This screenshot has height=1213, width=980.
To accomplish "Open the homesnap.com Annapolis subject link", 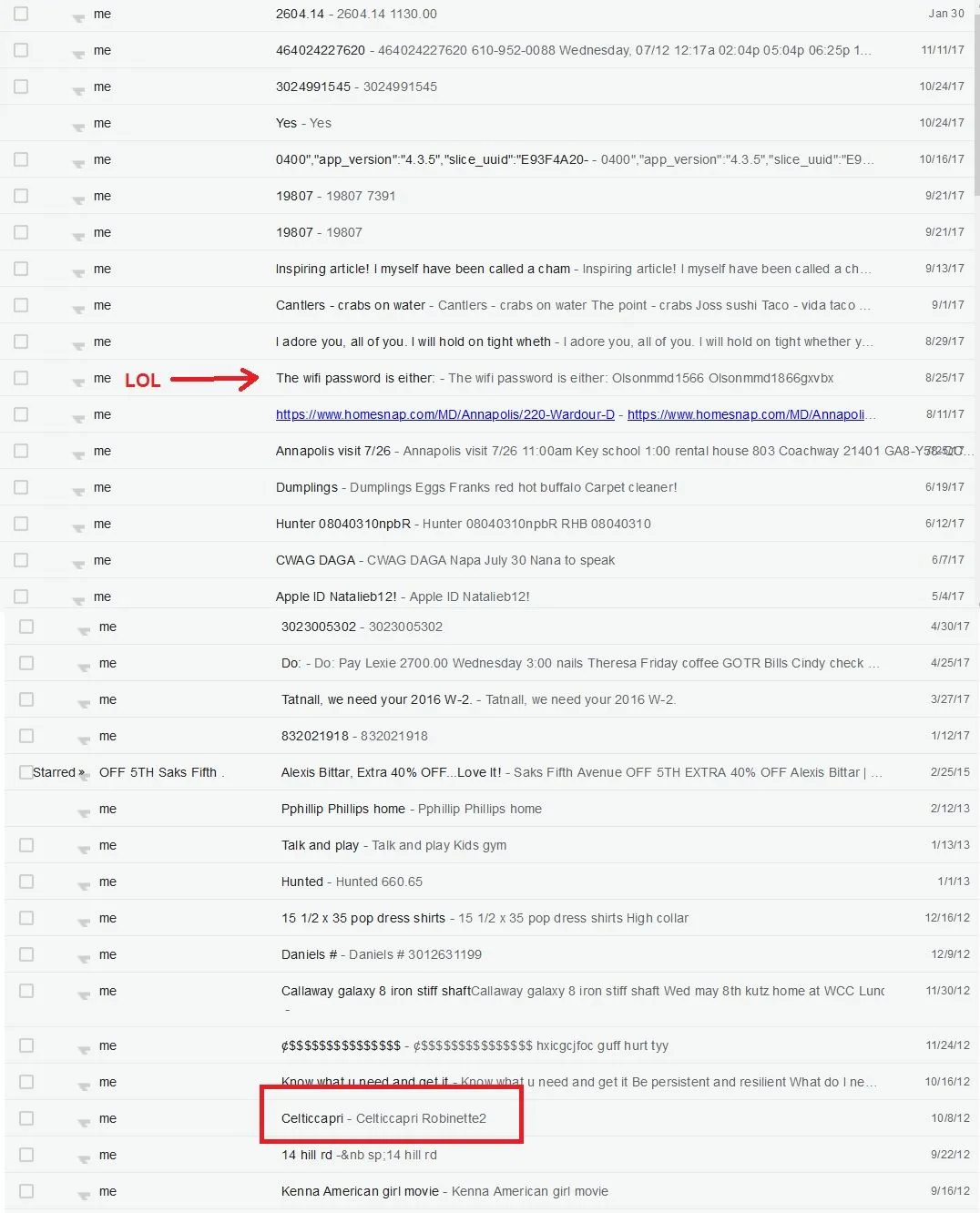I will 444,414.
